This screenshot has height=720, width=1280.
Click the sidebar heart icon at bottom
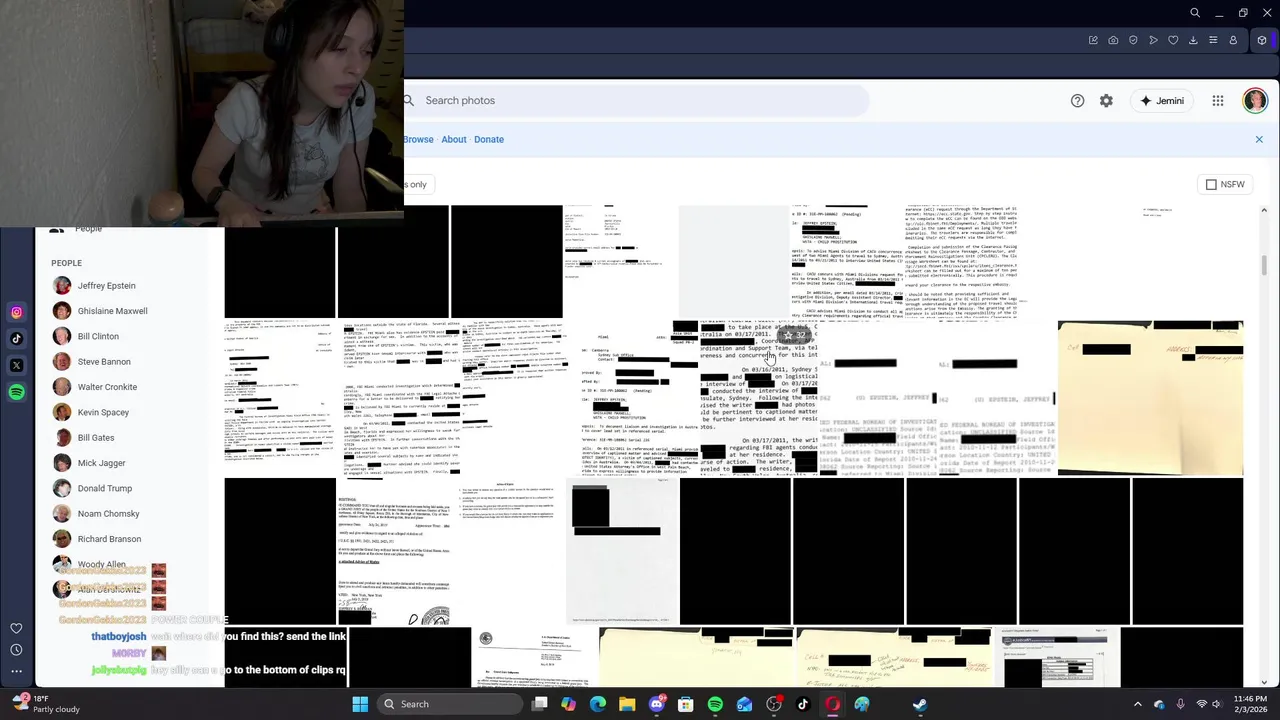click(x=16, y=628)
